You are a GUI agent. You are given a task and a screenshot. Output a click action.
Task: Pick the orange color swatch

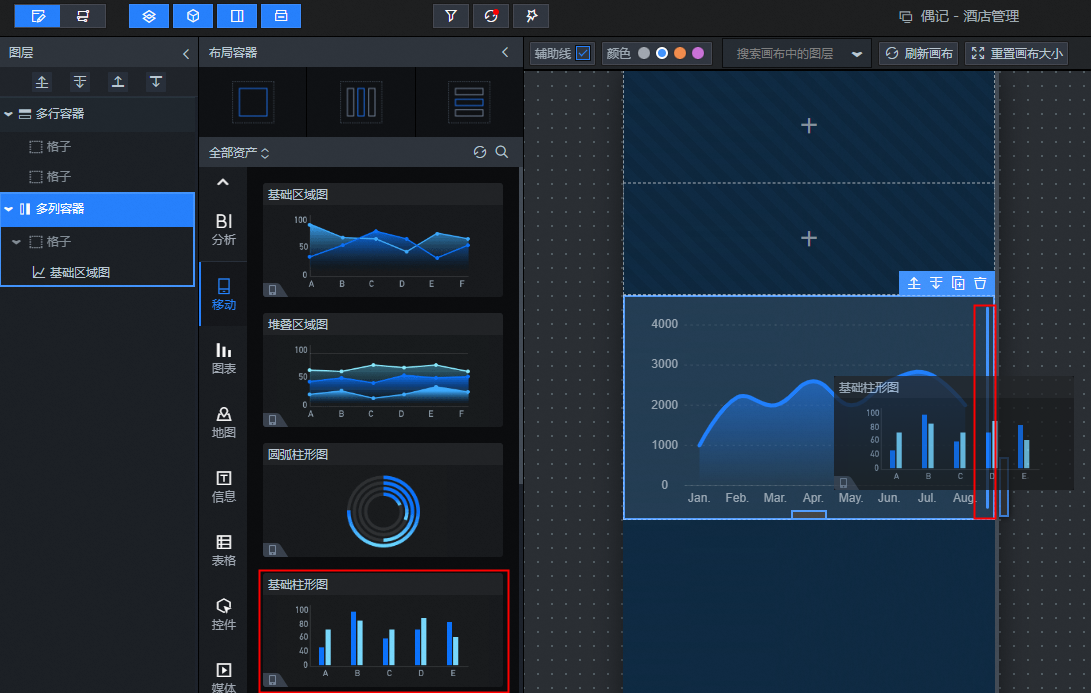(680, 53)
